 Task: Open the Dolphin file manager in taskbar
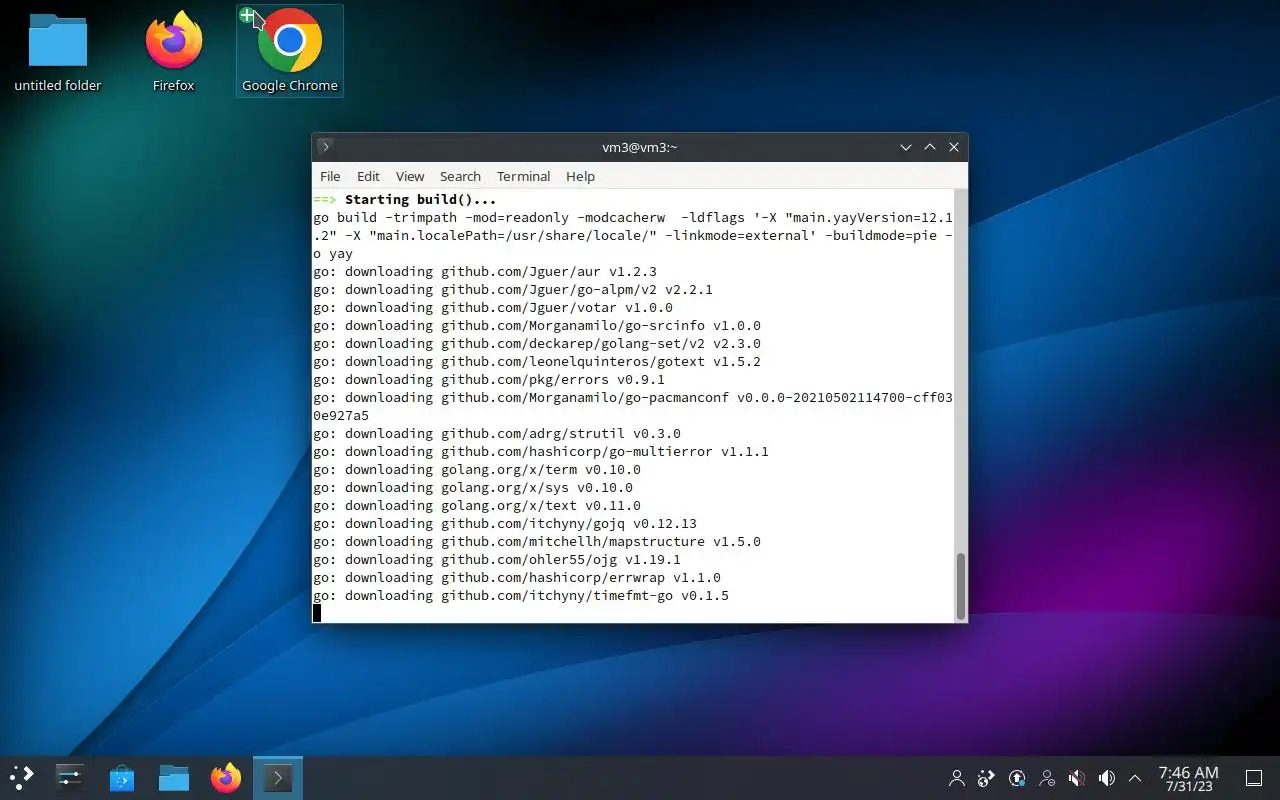[x=174, y=777]
